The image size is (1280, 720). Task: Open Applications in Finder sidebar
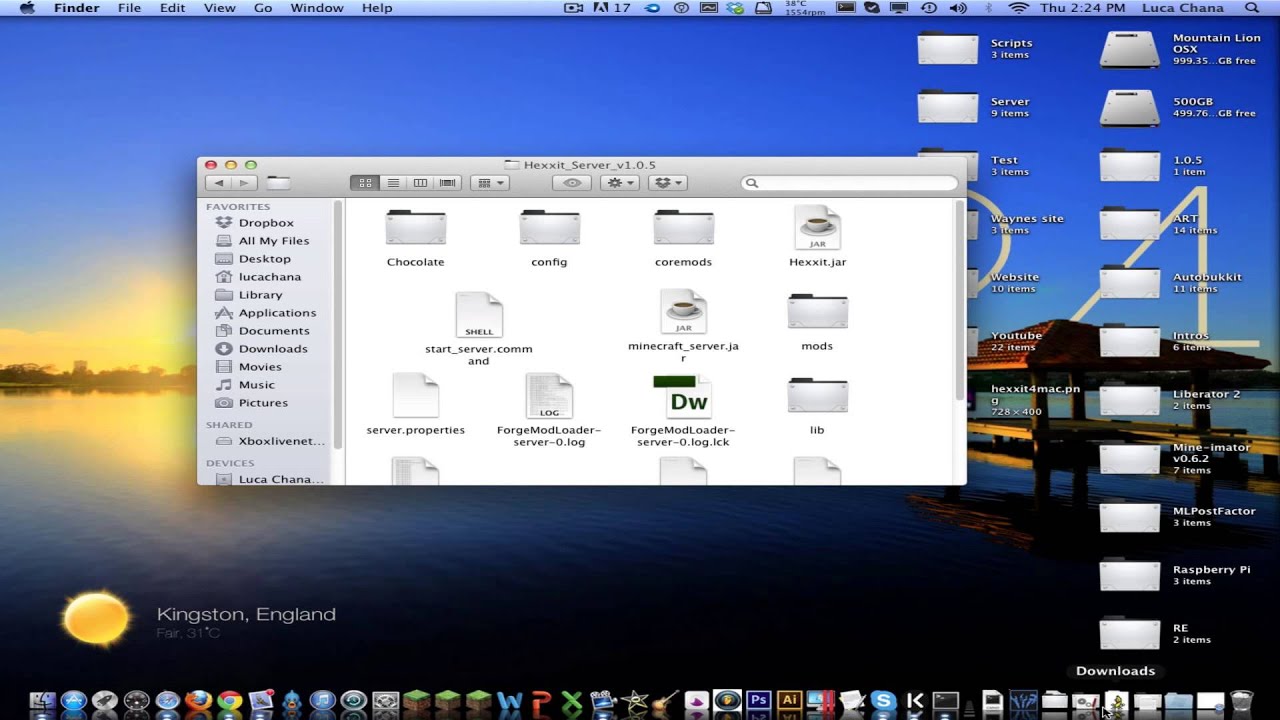(277, 313)
